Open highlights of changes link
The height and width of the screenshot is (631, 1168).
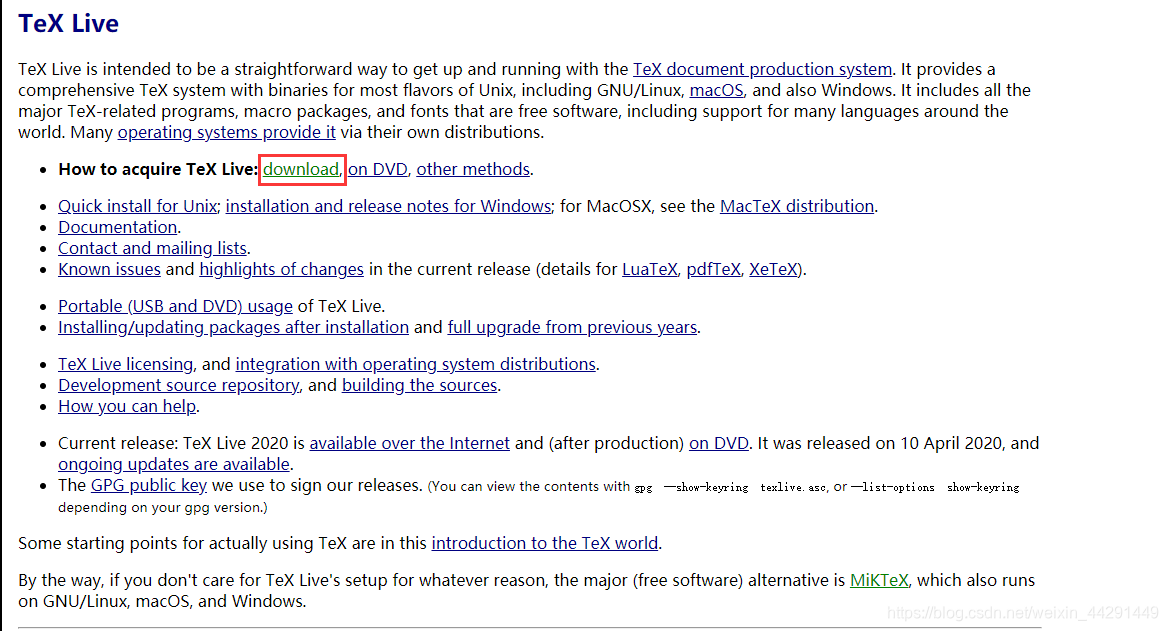tap(282, 269)
